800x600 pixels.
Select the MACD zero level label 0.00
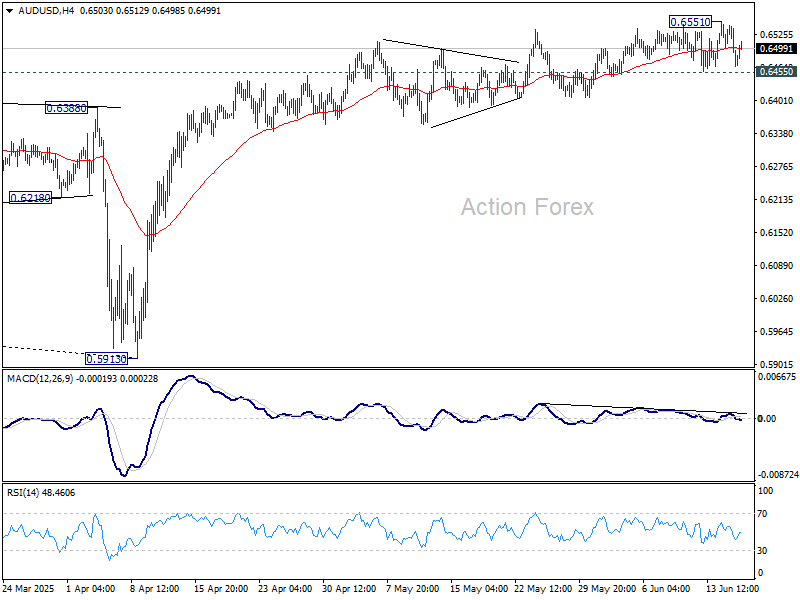[x=767, y=419]
